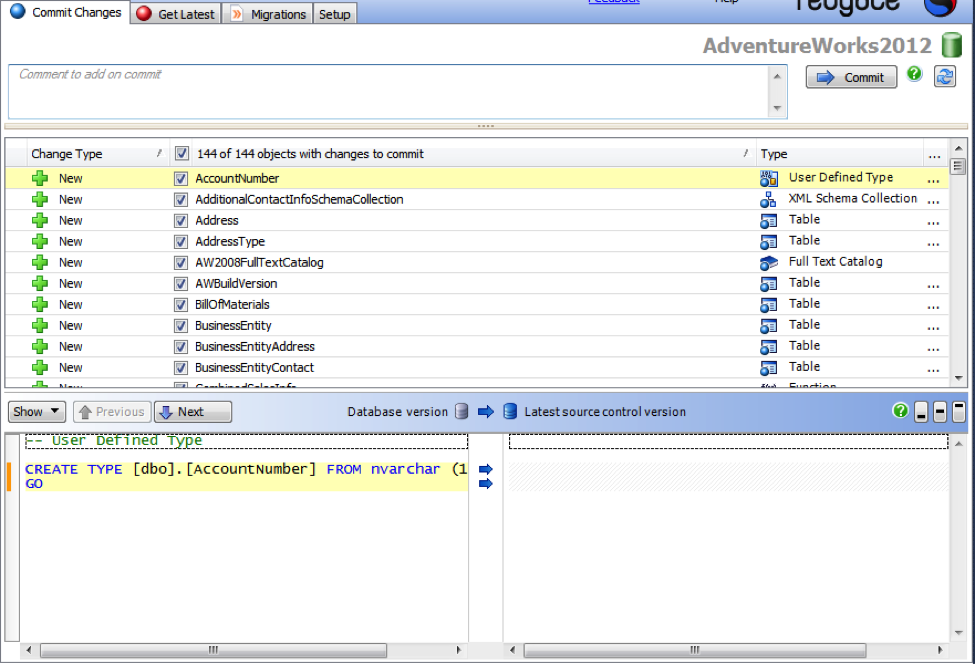Uncheck the AWBuildVersion checkbox
975x664 pixels.
(x=180, y=284)
